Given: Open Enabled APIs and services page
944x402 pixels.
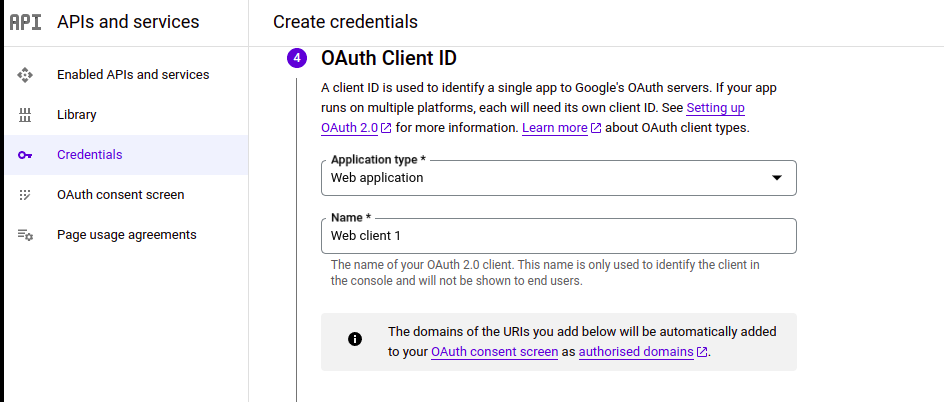Looking at the screenshot, I should coord(133,75).
